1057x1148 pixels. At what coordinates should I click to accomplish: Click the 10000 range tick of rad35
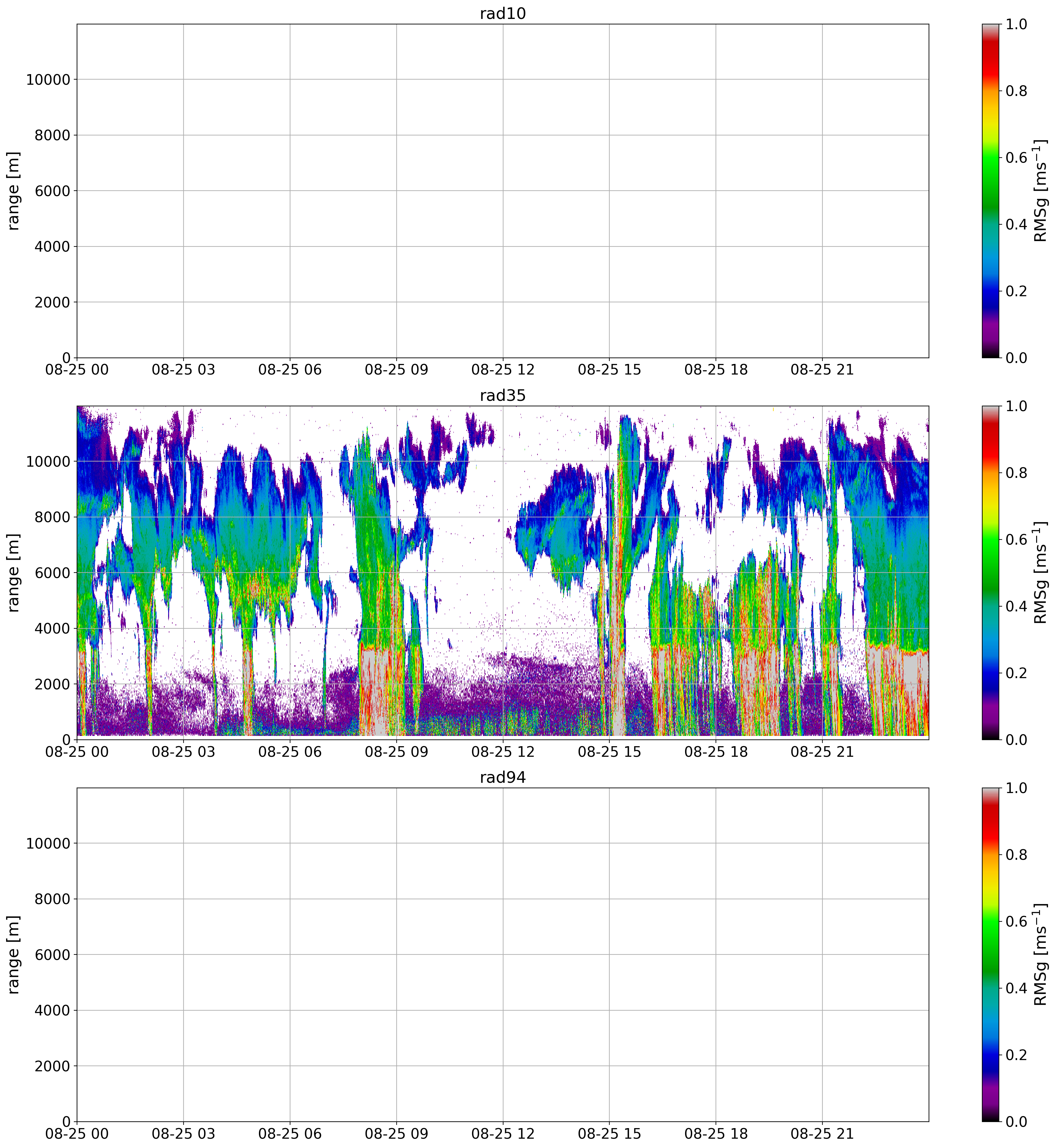(48, 462)
